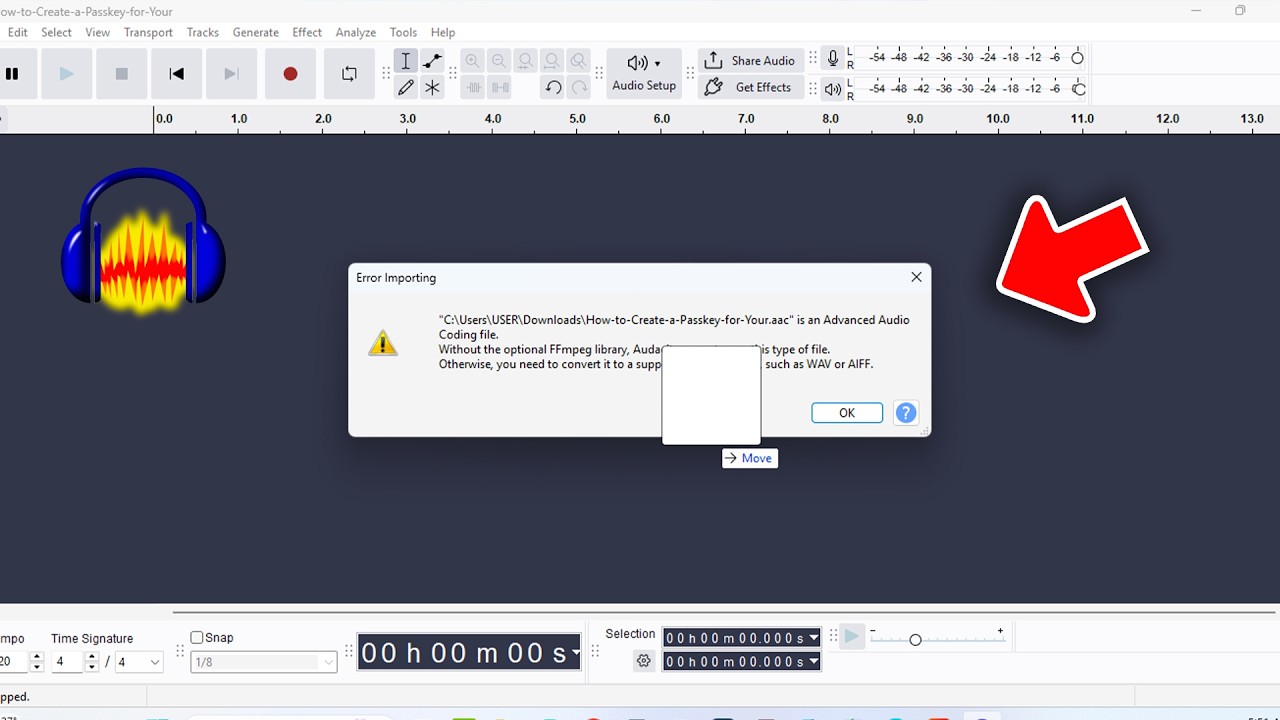Viewport: 1280px width, 720px height.
Task: Open the Effect menu
Action: pyautogui.click(x=307, y=32)
